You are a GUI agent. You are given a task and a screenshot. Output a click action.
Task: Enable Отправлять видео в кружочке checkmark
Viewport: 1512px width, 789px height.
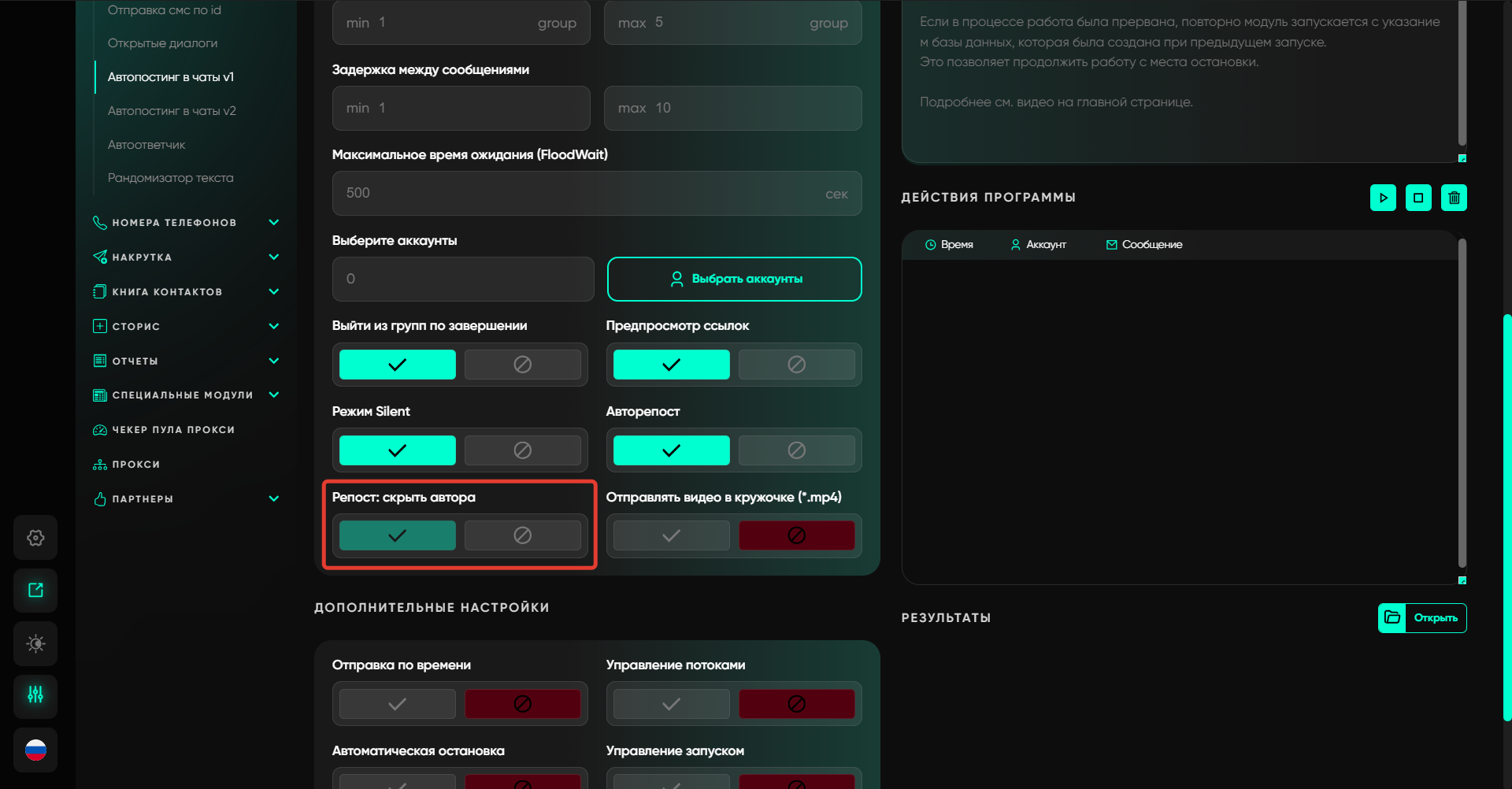(671, 536)
